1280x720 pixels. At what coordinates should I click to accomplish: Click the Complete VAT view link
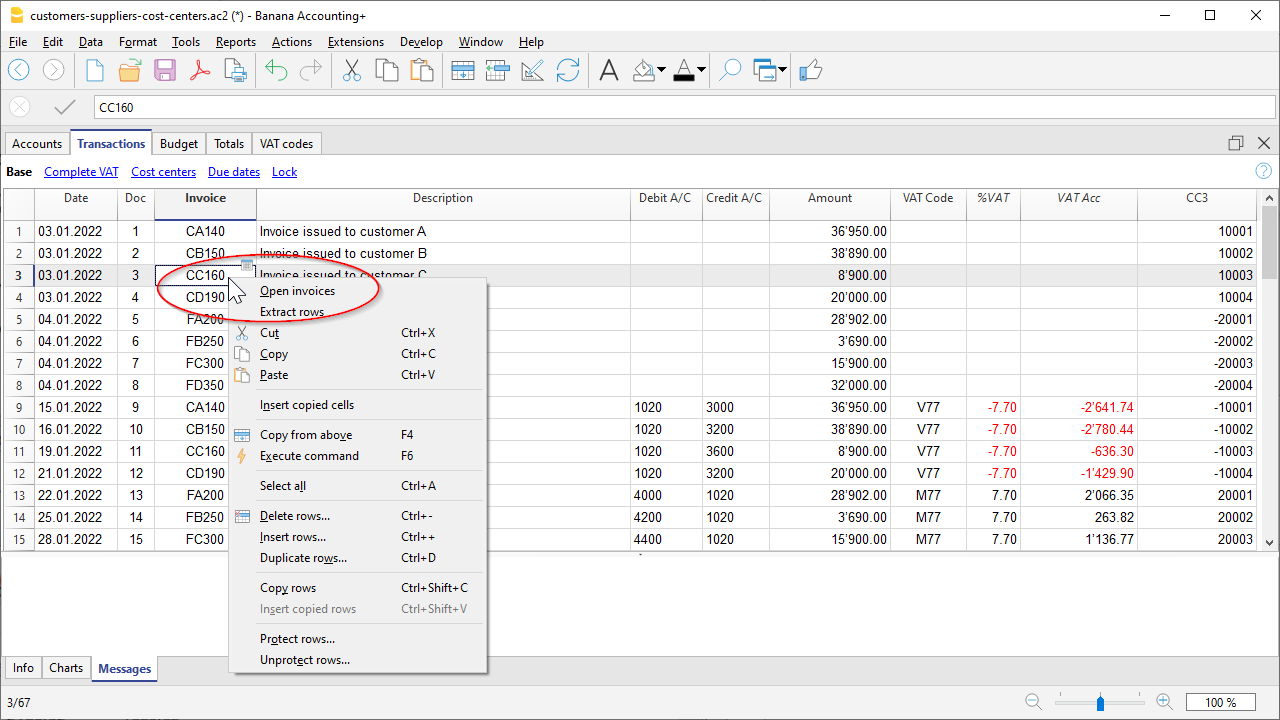click(x=81, y=172)
